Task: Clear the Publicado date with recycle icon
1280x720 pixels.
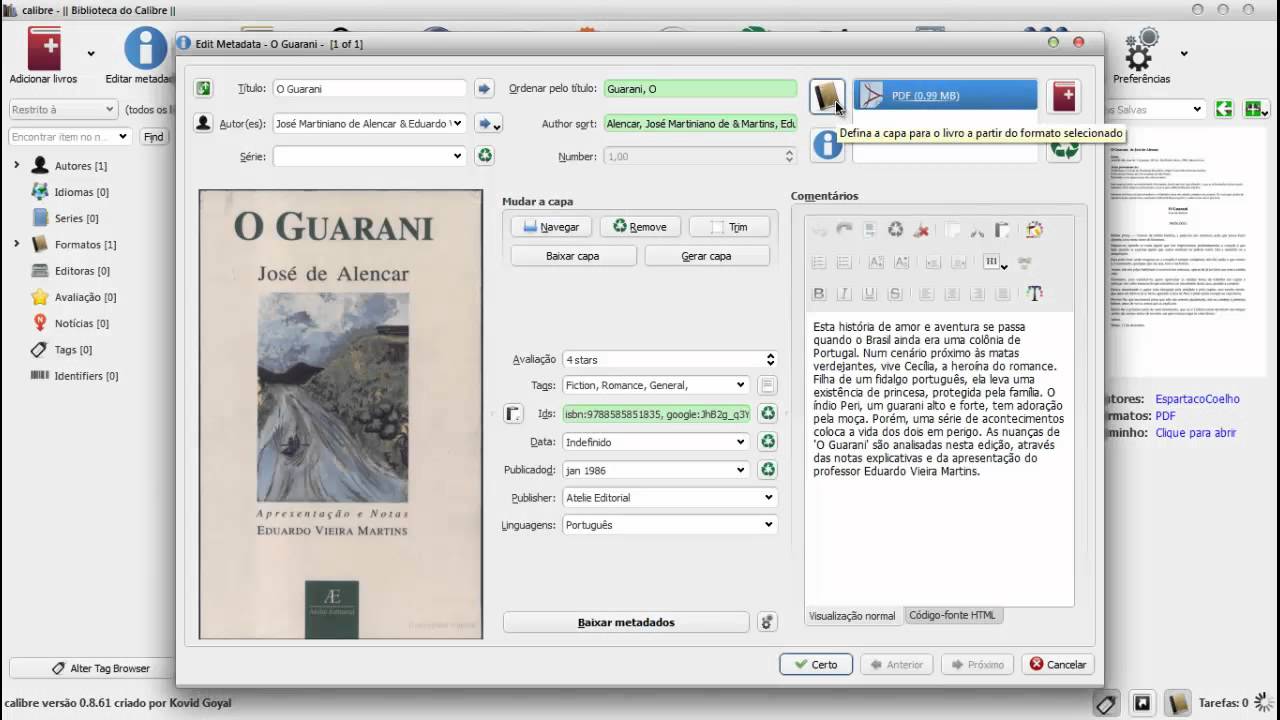Action: click(x=768, y=469)
